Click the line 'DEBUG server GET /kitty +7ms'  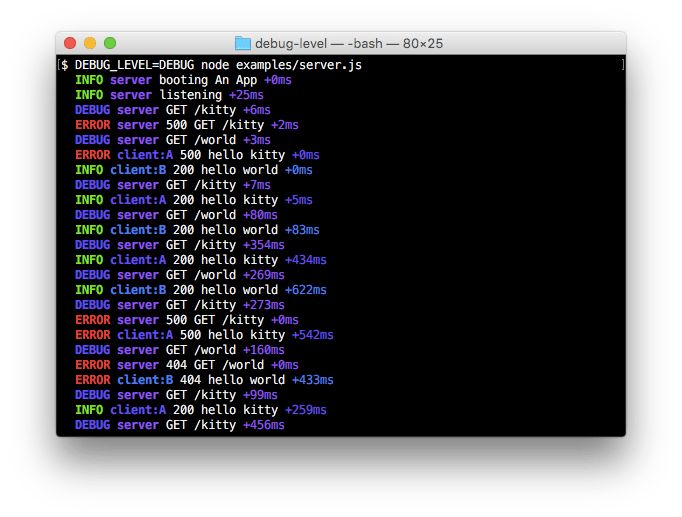173,185
